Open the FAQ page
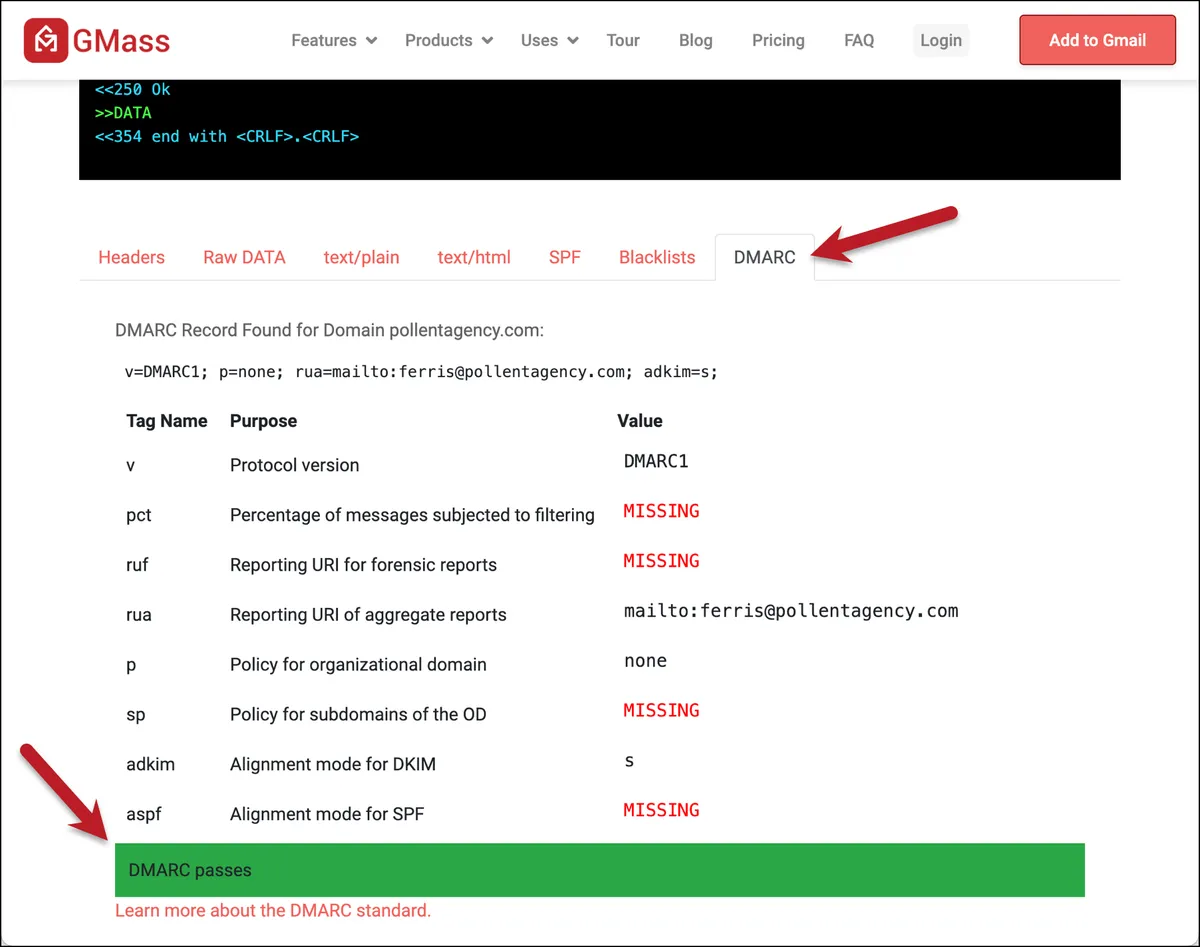The width and height of the screenshot is (1200, 947). [x=859, y=40]
